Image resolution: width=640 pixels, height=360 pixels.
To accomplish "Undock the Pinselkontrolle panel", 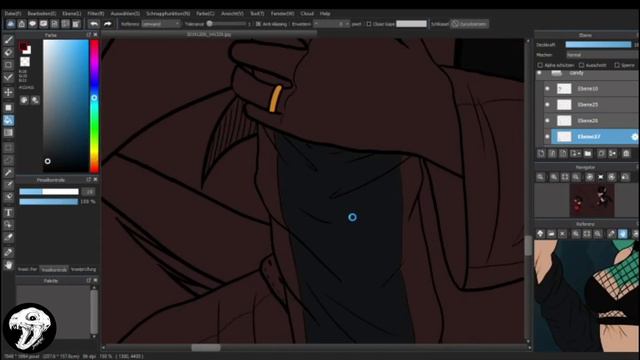I will coord(89,180).
